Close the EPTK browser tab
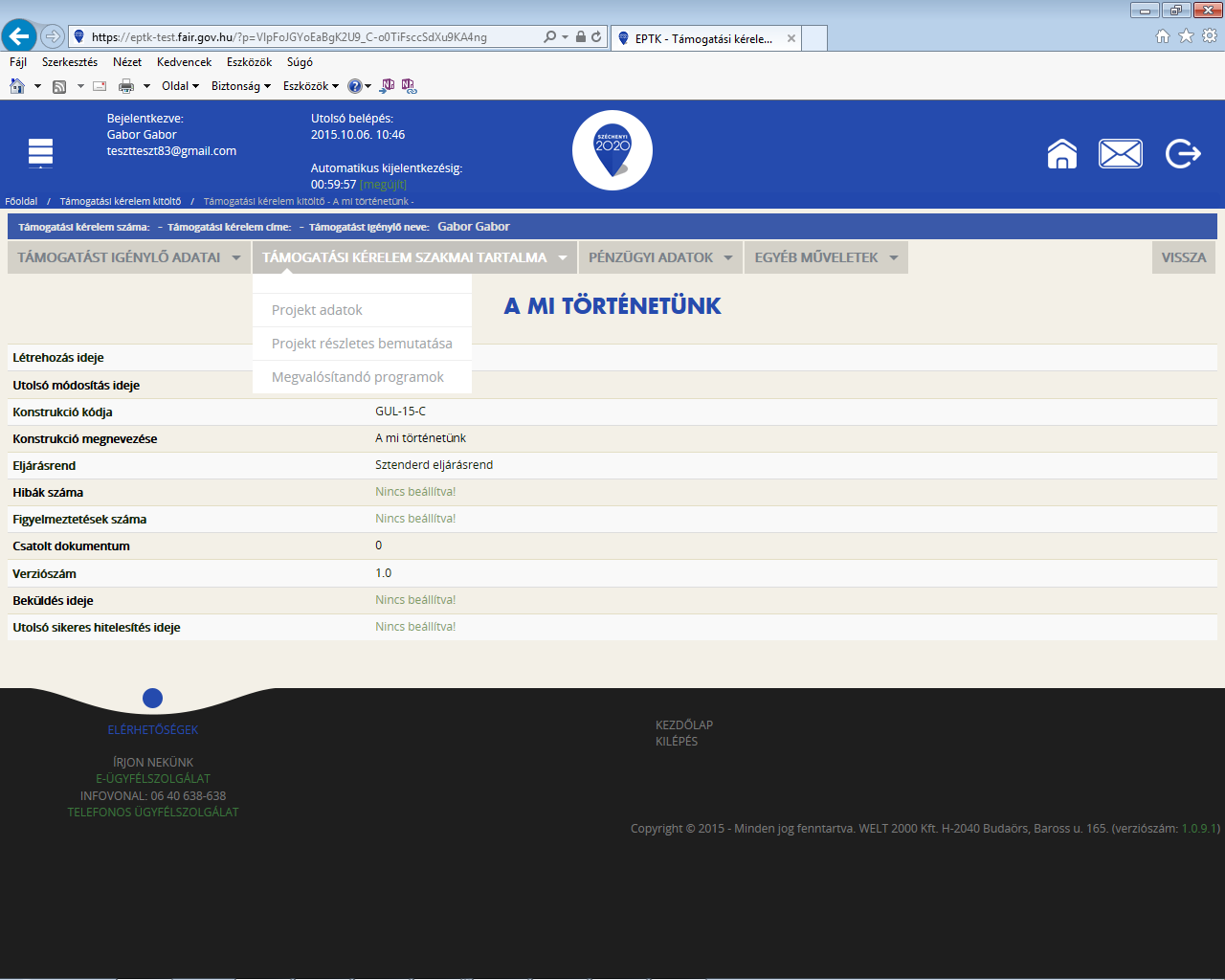The width and height of the screenshot is (1225, 980). point(791,39)
